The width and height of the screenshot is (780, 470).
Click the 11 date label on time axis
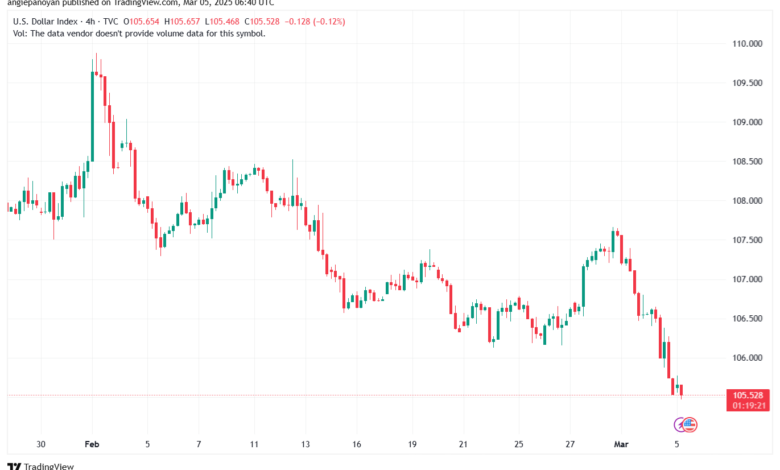tap(254, 444)
